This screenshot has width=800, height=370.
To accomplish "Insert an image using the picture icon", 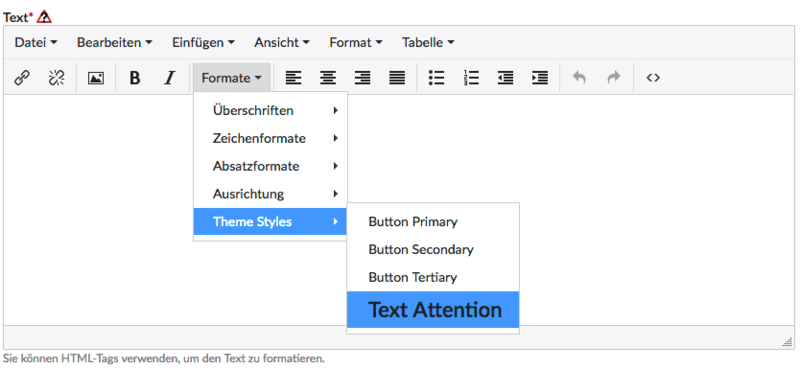I will (96, 78).
